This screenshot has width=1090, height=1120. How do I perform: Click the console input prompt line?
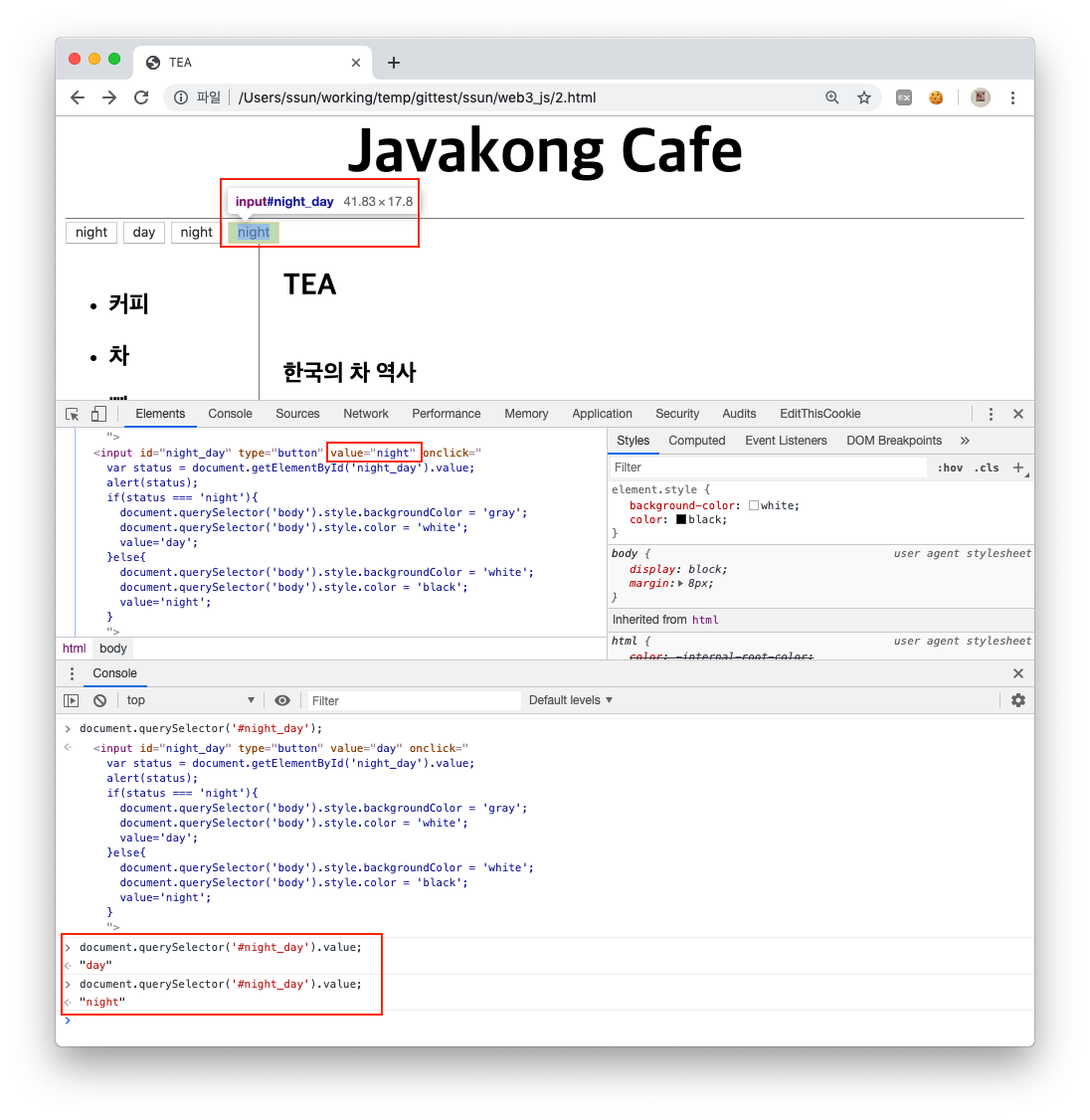[x=545, y=1022]
